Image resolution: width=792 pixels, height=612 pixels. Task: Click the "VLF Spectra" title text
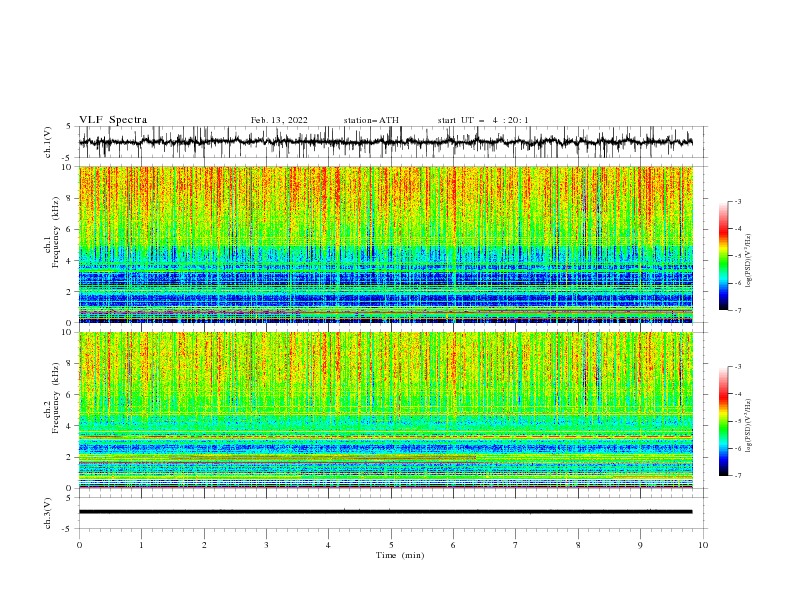(113, 120)
